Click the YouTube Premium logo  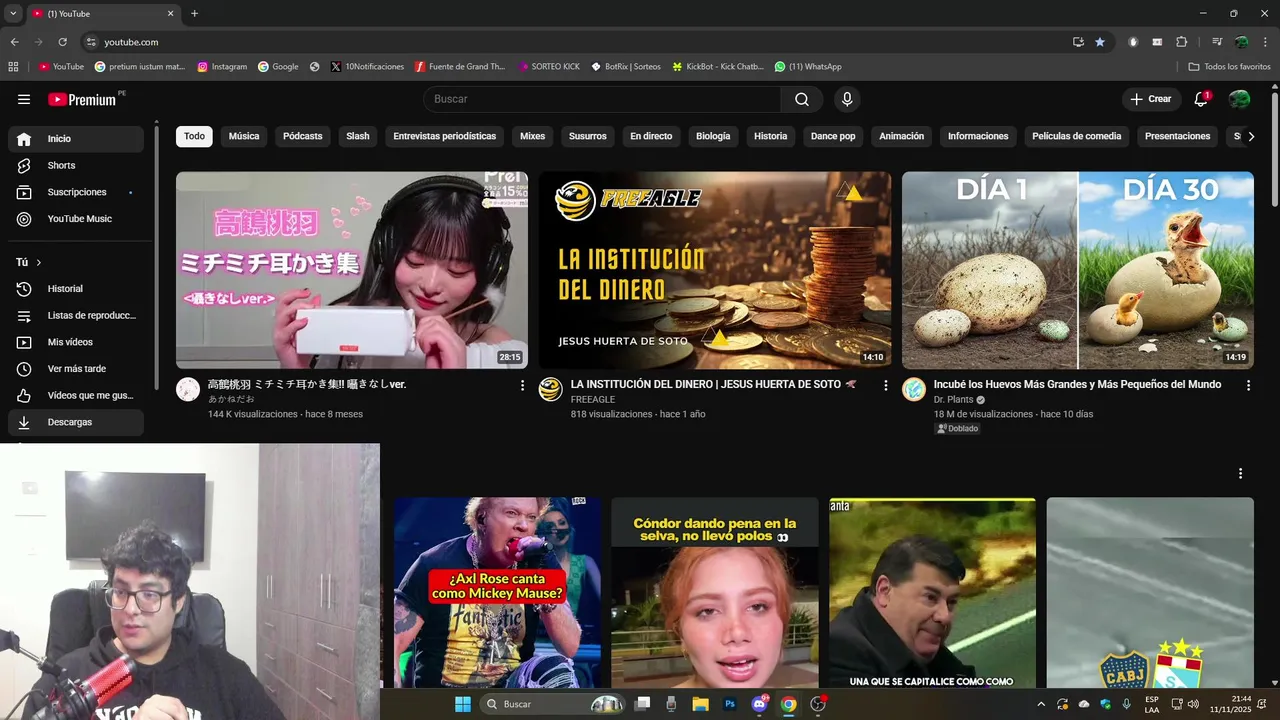pos(84,99)
